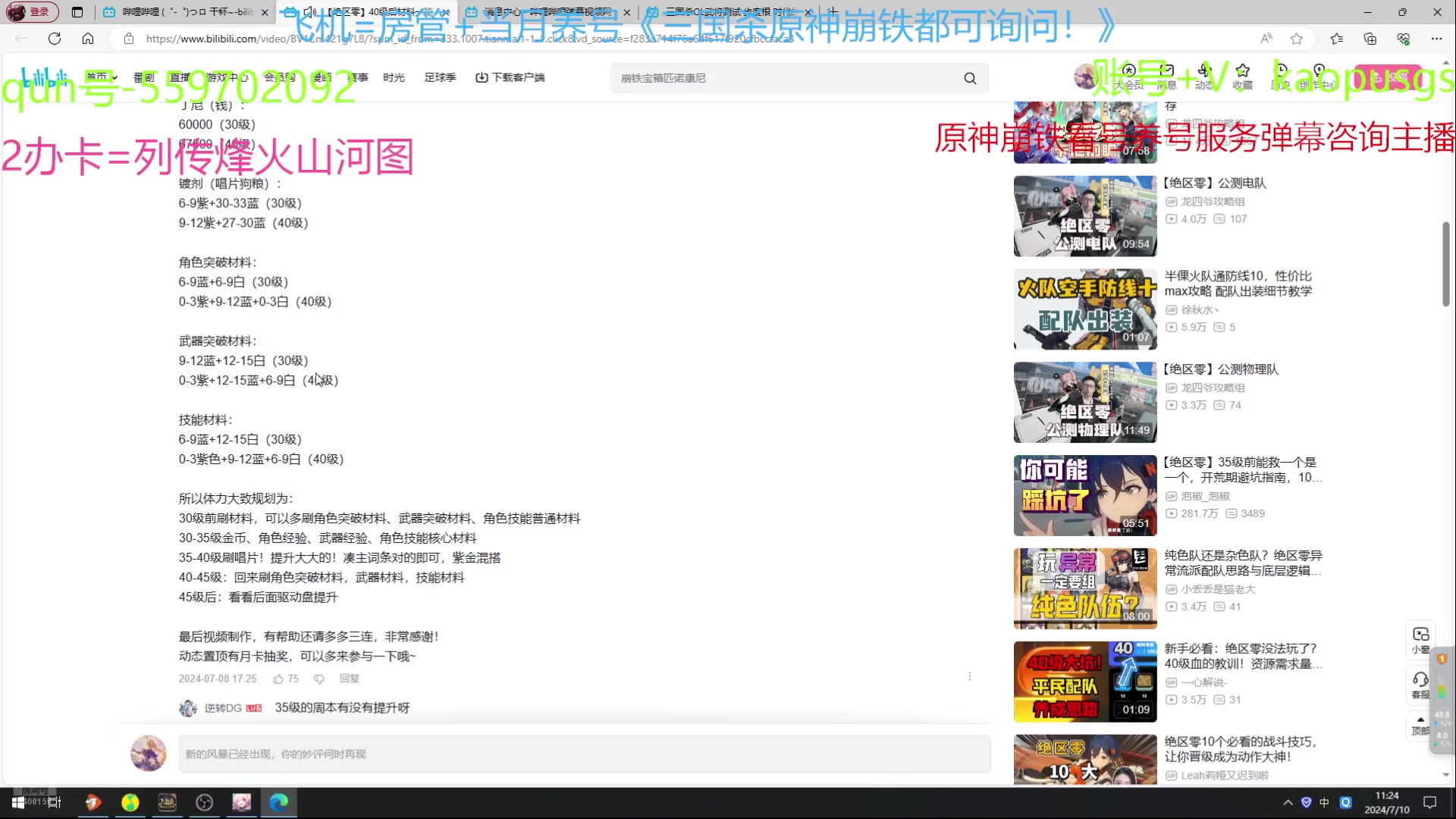Screen dimensions: 1456x819
Task: Open uploader 龙四爷攻略组 under 公测电队
Action: pyautogui.click(x=1213, y=202)
